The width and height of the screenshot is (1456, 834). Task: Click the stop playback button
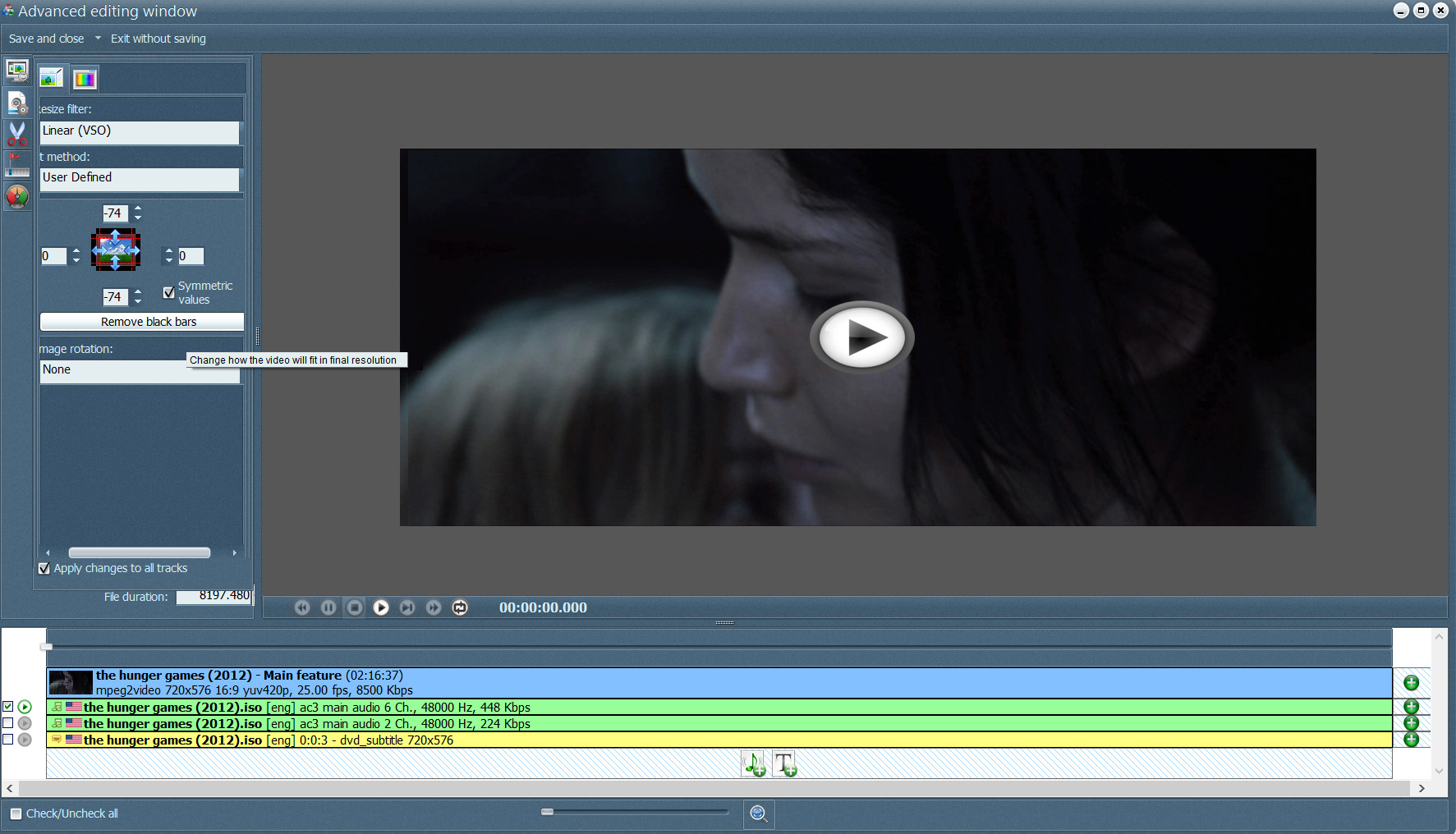[x=355, y=607]
